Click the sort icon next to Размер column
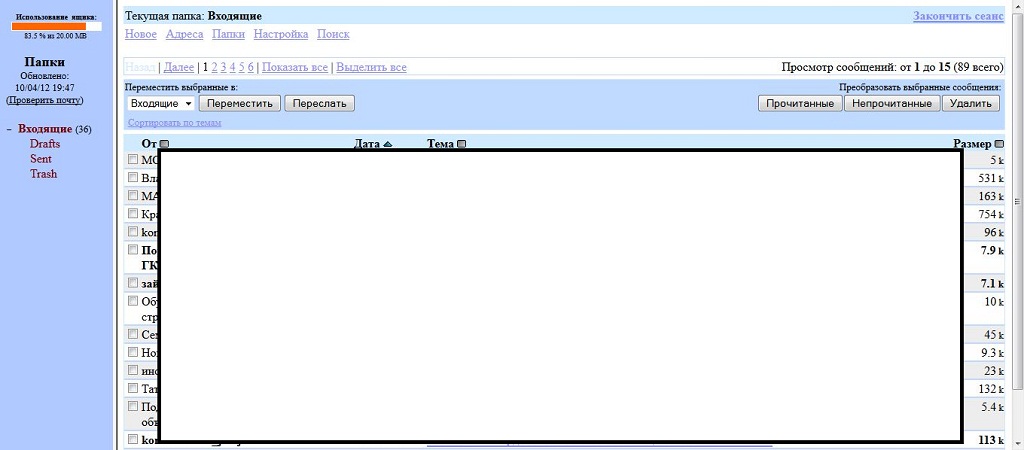The height and width of the screenshot is (450, 1024). [x=999, y=144]
